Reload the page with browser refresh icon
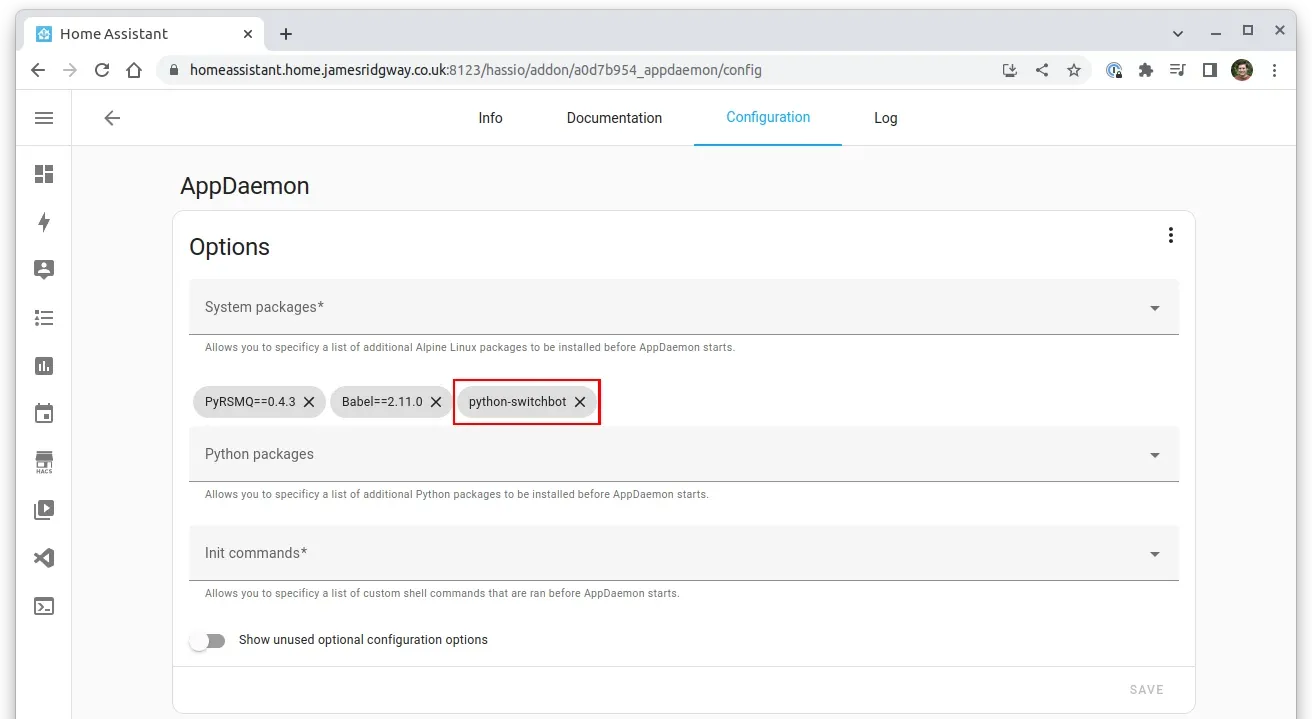This screenshot has height=719, width=1312. 102,70
